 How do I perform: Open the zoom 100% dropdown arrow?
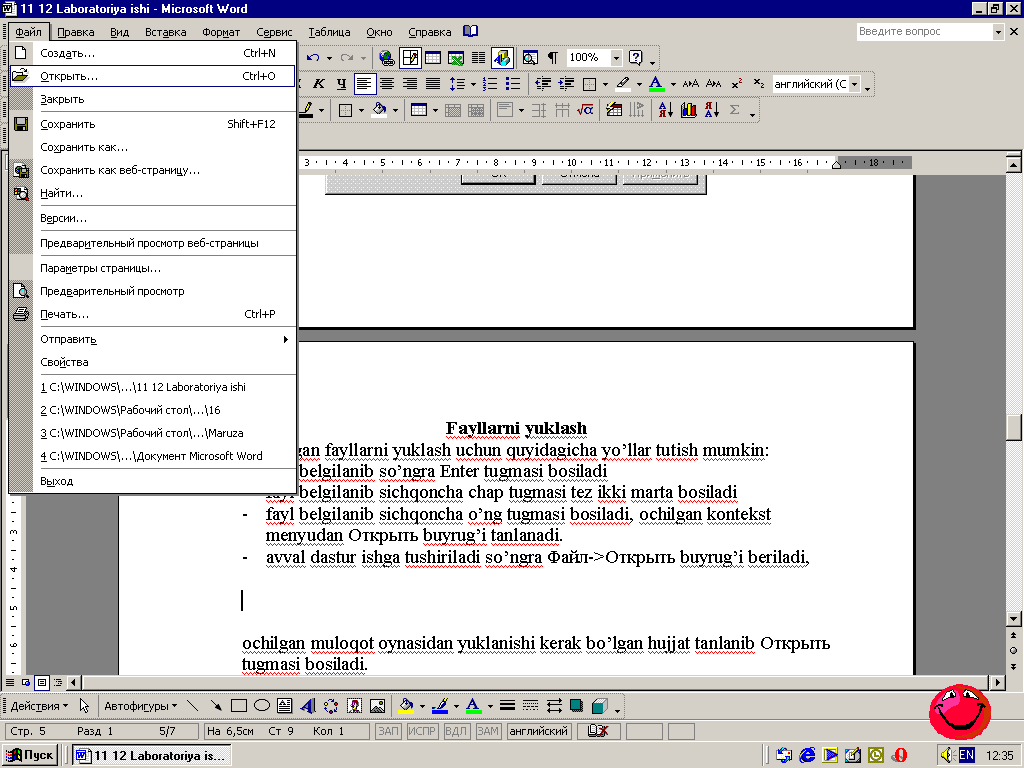pos(616,58)
